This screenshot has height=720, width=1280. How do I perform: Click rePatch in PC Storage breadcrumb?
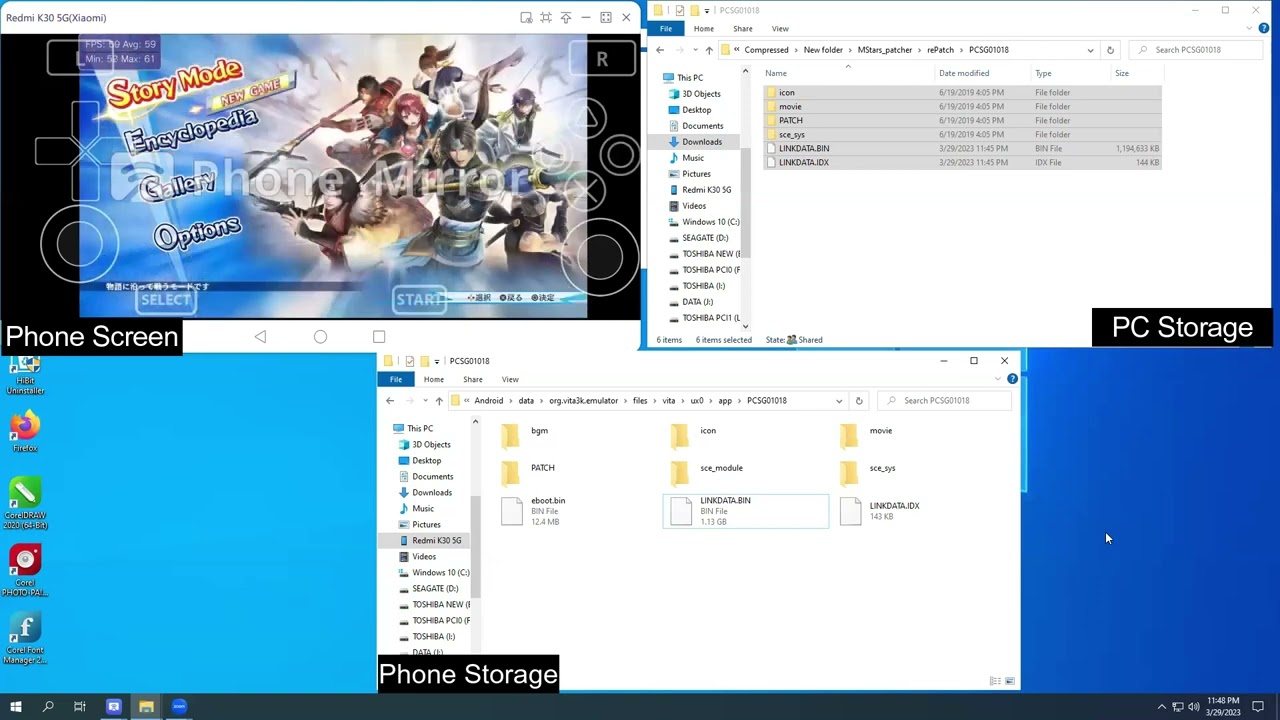(x=940, y=50)
